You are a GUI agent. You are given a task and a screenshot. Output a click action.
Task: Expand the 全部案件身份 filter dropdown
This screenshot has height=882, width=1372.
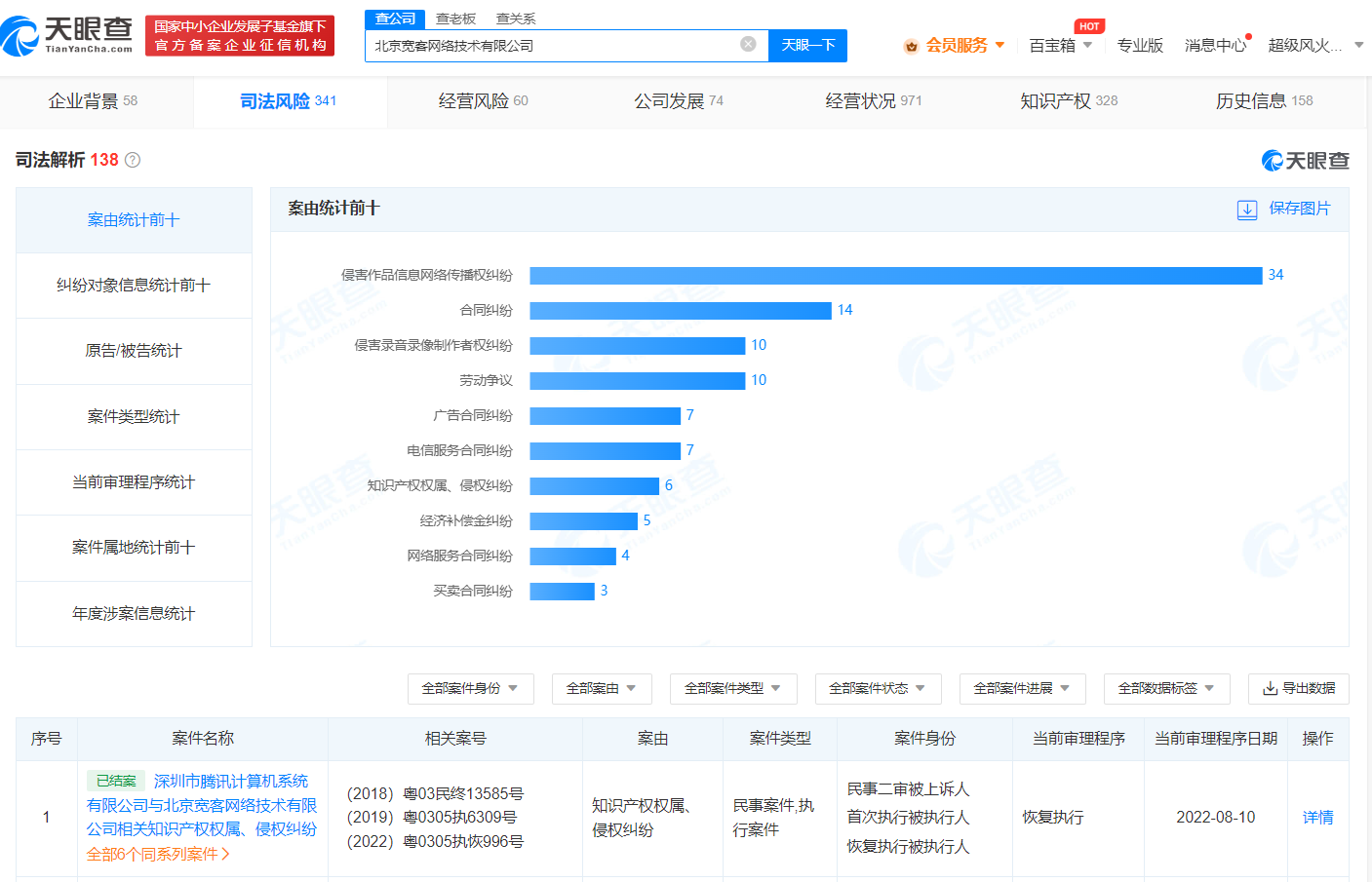[470, 689]
